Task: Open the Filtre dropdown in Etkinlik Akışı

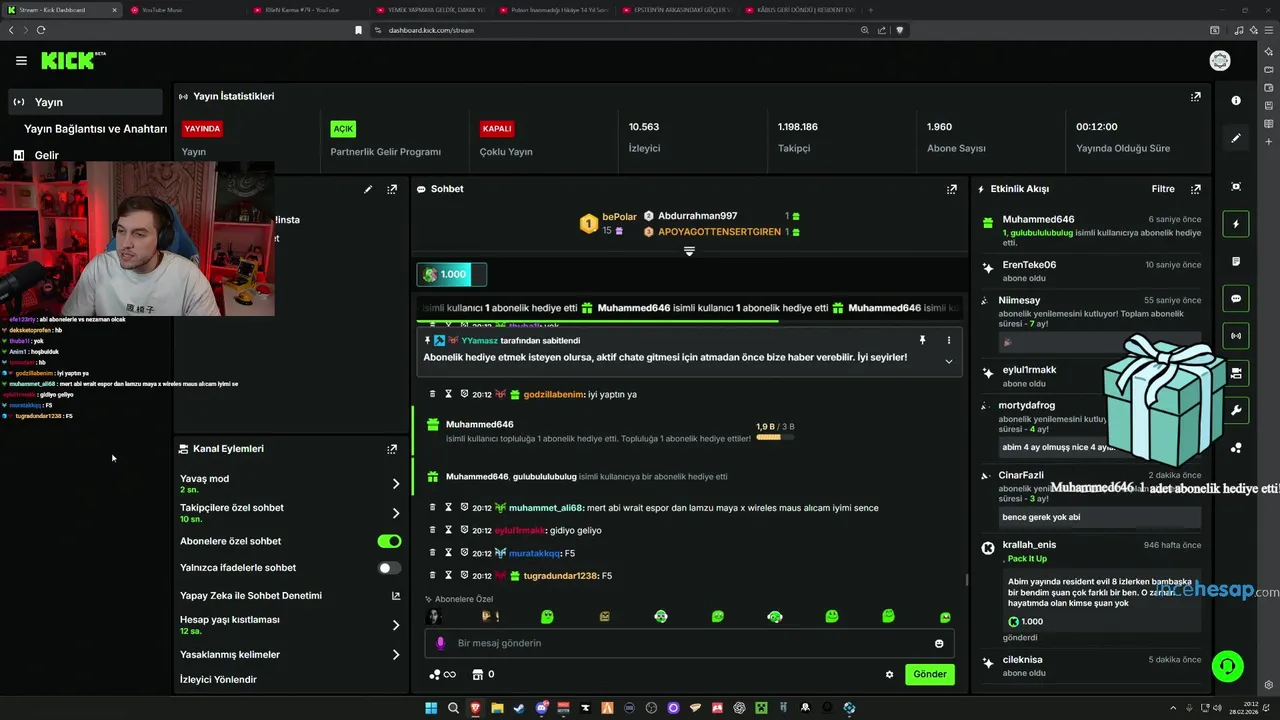Action: coord(1163,189)
